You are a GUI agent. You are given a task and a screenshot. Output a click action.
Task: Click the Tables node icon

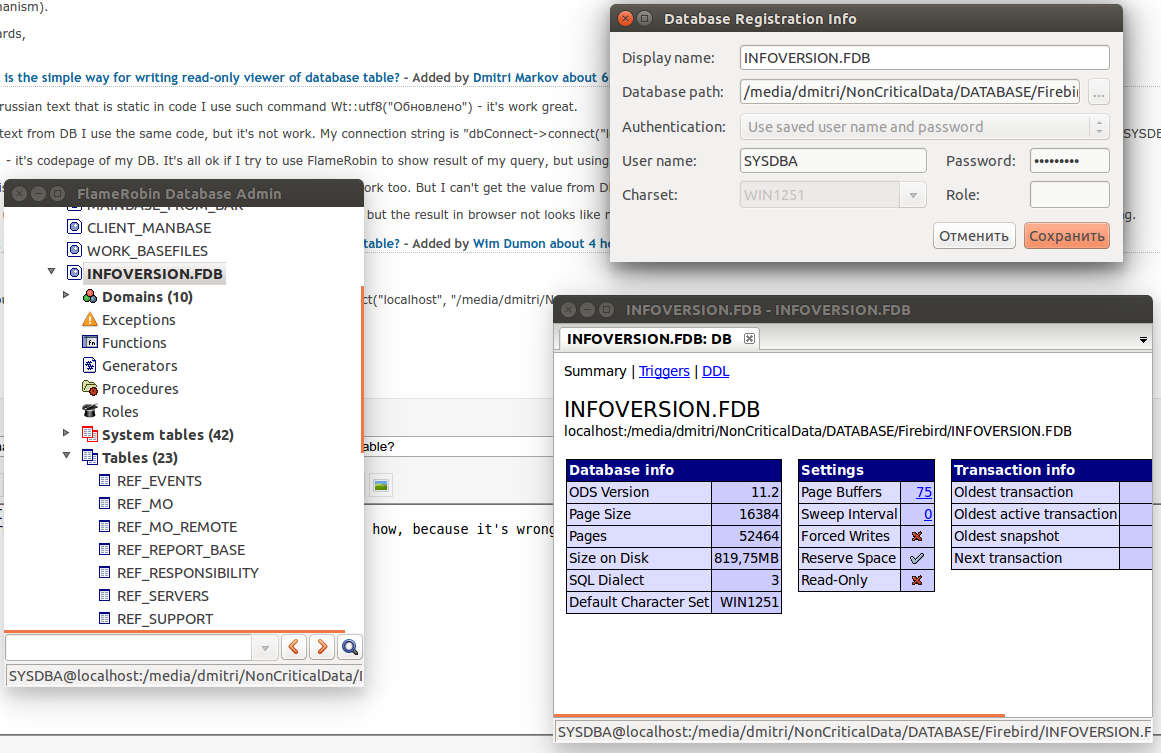[x=90, y=457]
